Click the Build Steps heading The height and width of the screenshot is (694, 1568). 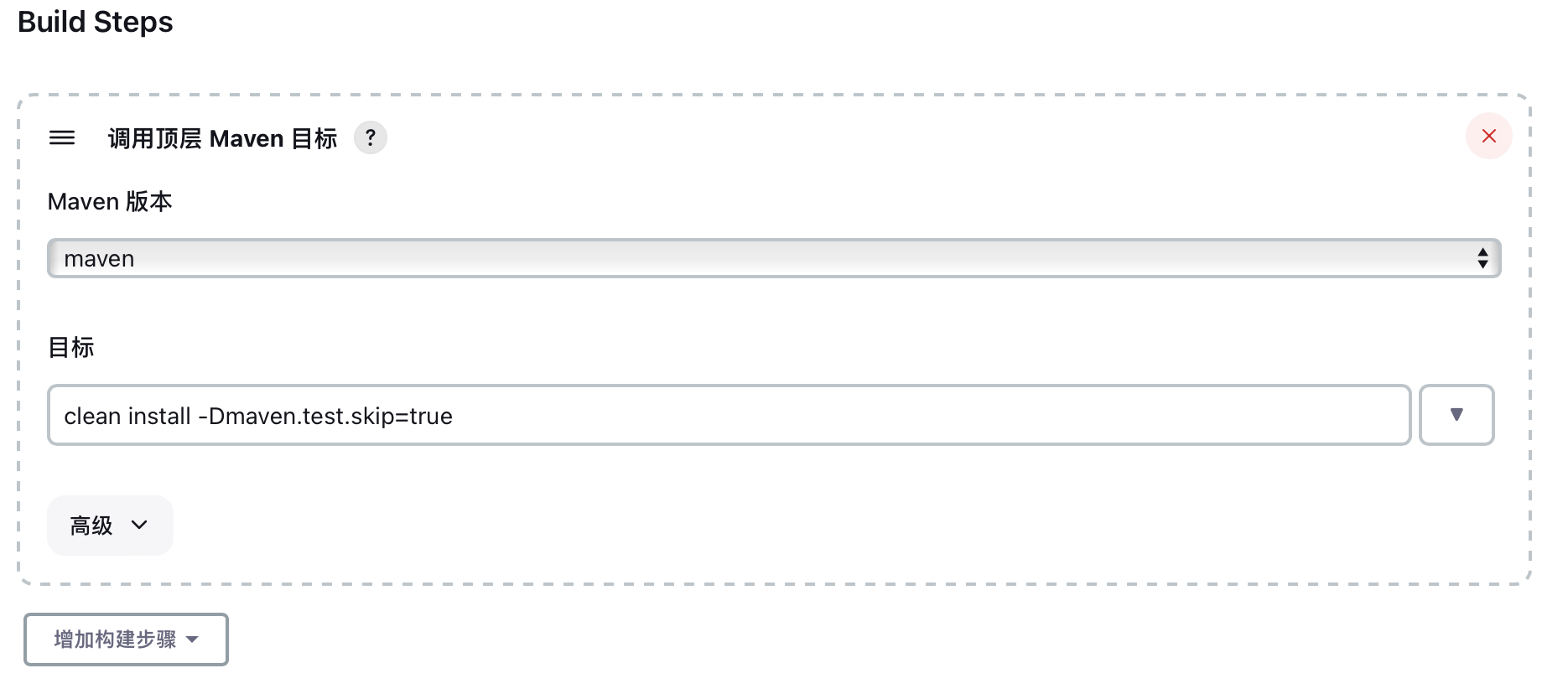[96, 22]
